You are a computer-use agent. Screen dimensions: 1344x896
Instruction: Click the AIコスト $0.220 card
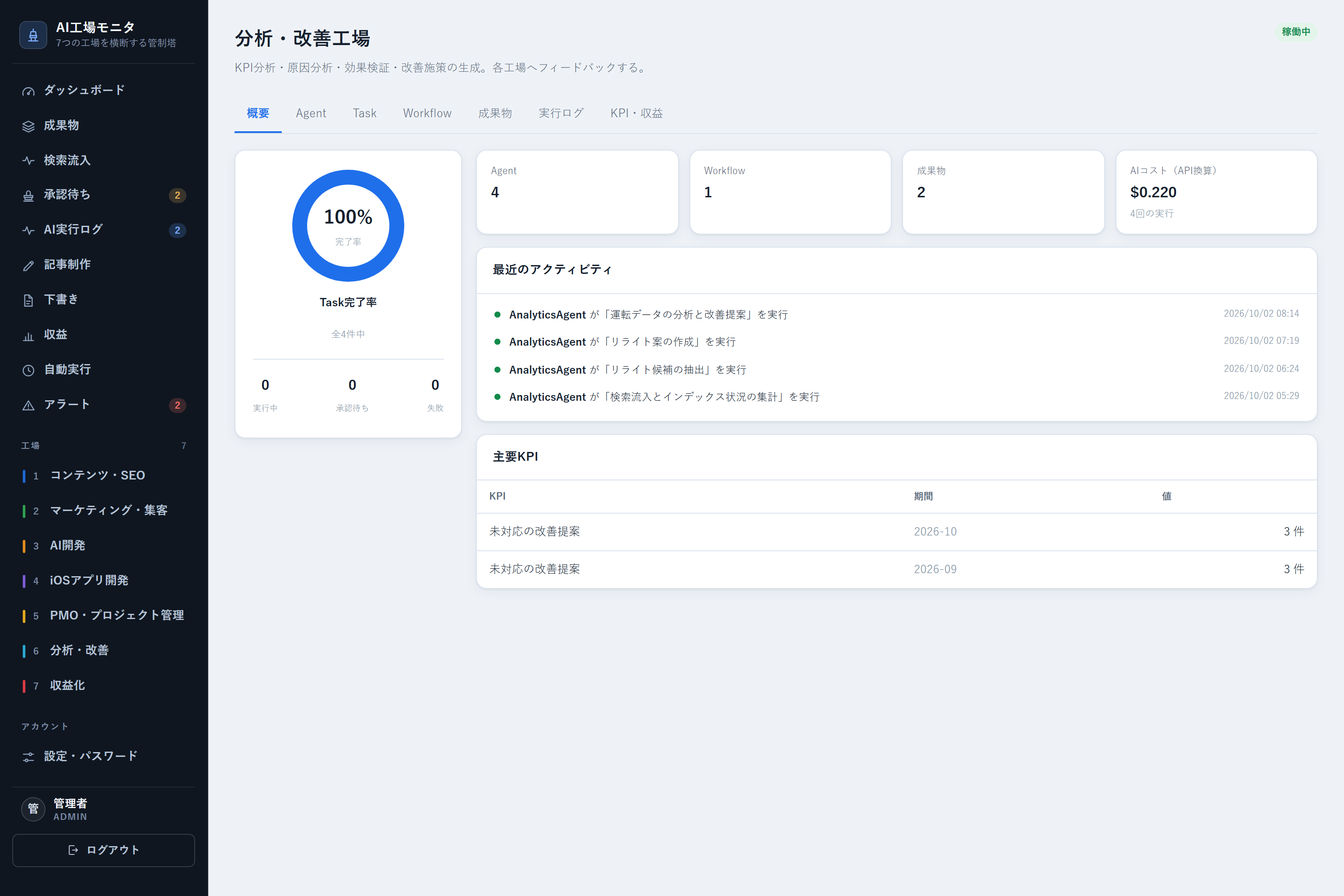[1216, 192]
